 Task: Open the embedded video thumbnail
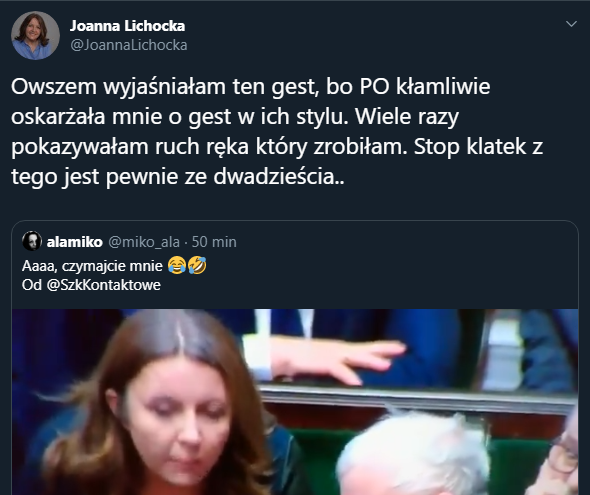click(295, 402)
